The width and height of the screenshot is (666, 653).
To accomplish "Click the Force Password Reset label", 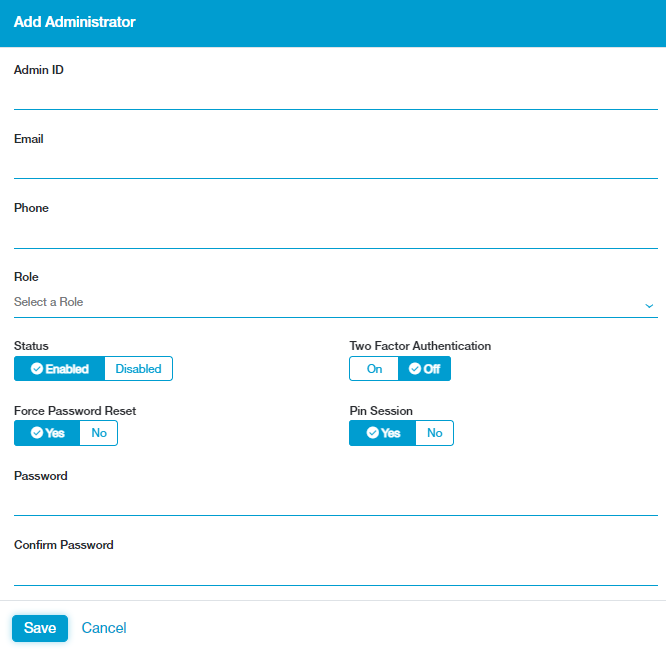I will coord(75,411).
